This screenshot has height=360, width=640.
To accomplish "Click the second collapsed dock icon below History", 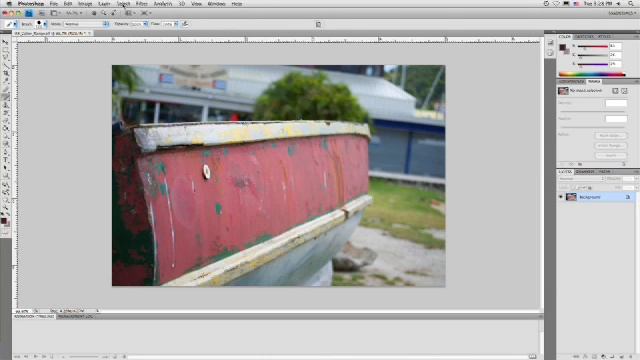I will point(550,53).
